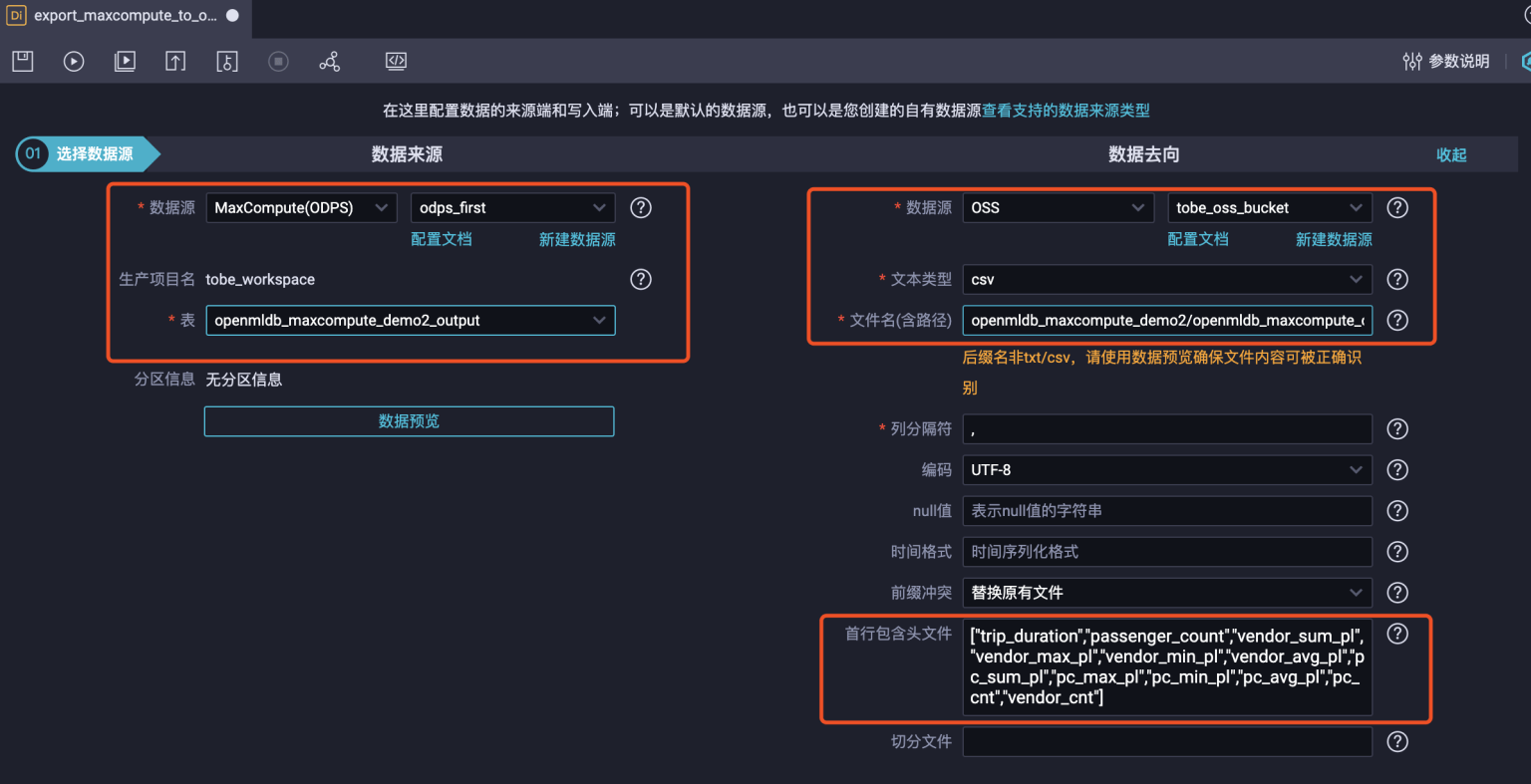Click 新建数据源 link under data source
This screenshot has width=1531, height=784.
pyautogui.click(x=577, y=239)
